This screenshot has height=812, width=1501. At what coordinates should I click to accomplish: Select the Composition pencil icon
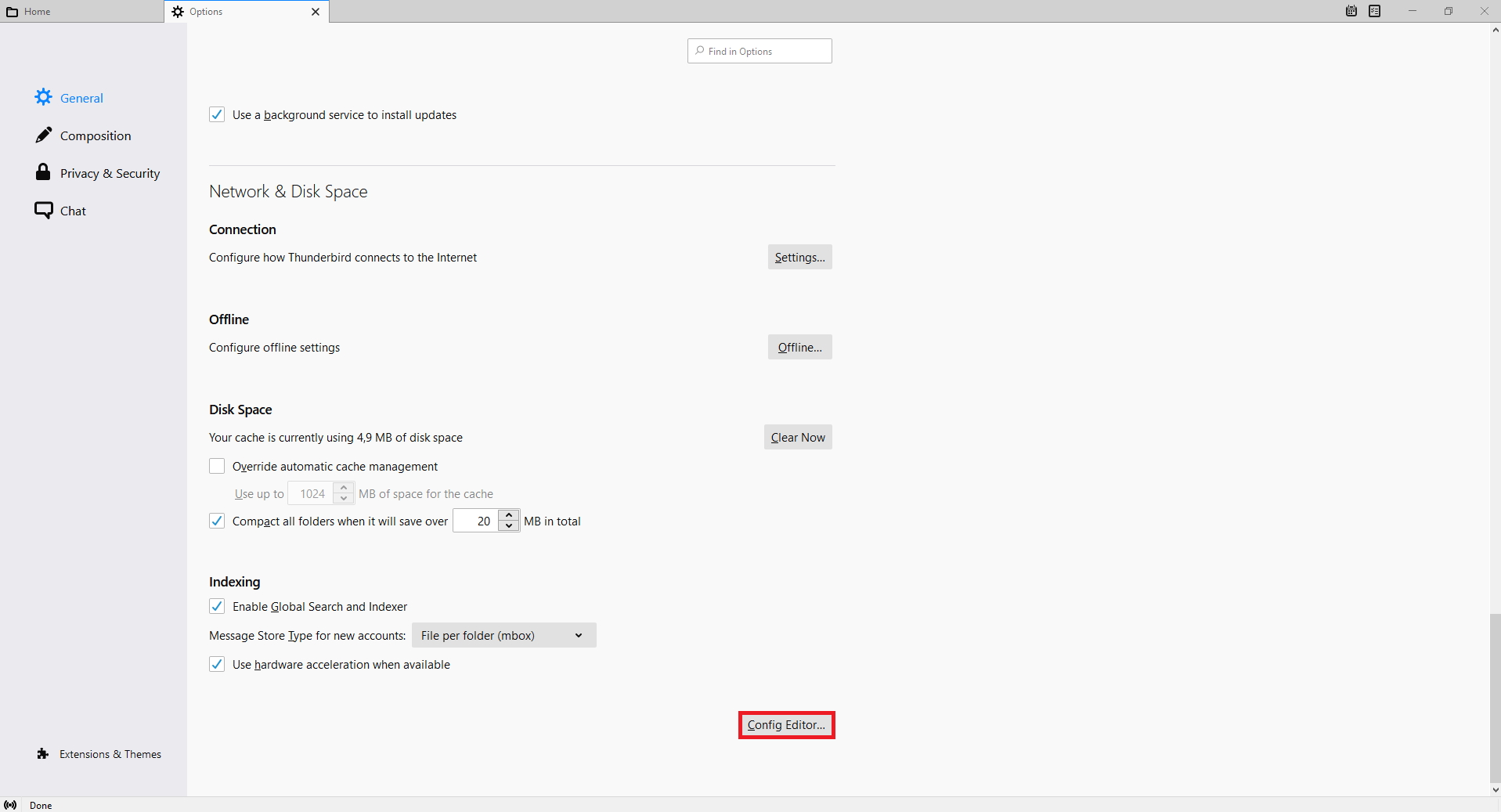tap(44, 135)
